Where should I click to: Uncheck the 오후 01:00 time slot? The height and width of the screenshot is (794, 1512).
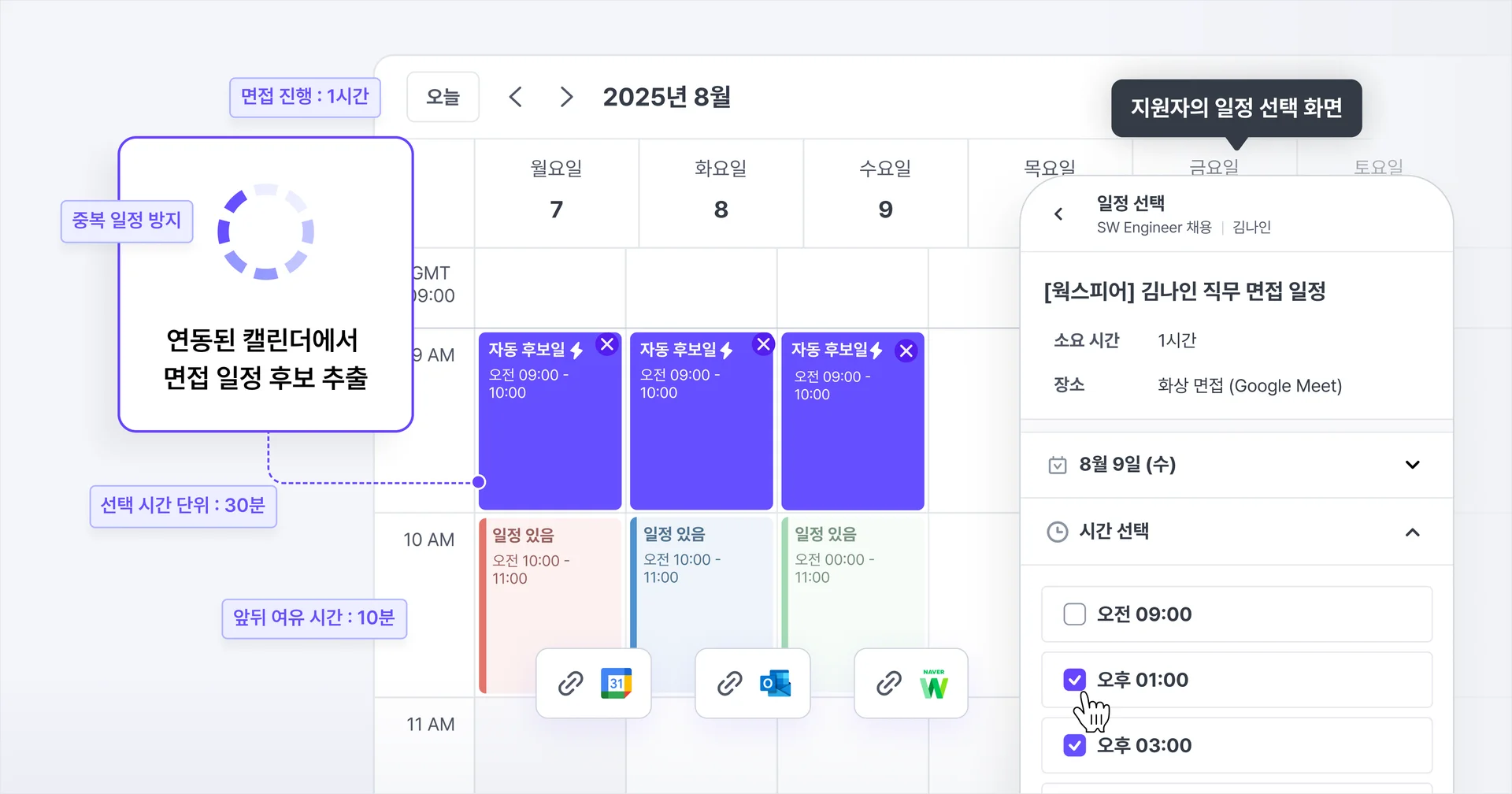(1075, 679)
